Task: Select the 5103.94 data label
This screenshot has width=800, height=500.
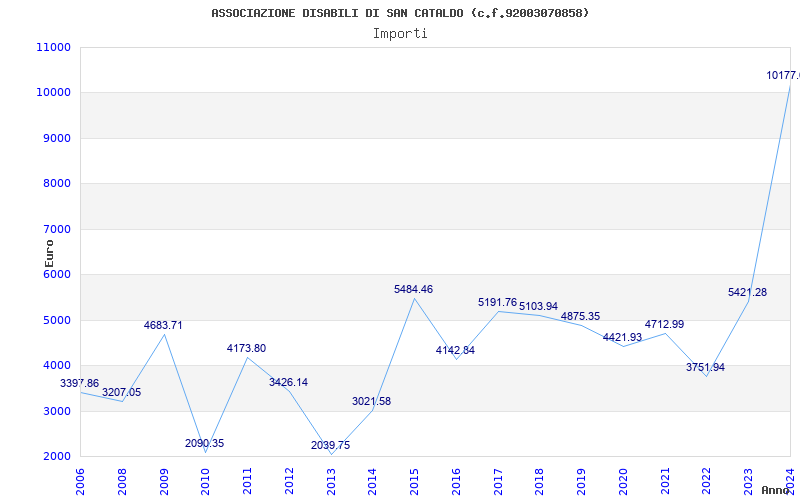Action: click(x=539, y=306)
